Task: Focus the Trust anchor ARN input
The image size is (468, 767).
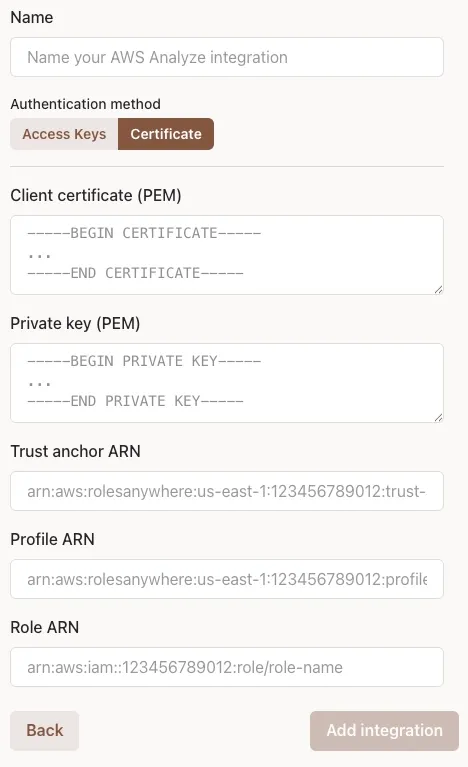Action: (227, 491)
